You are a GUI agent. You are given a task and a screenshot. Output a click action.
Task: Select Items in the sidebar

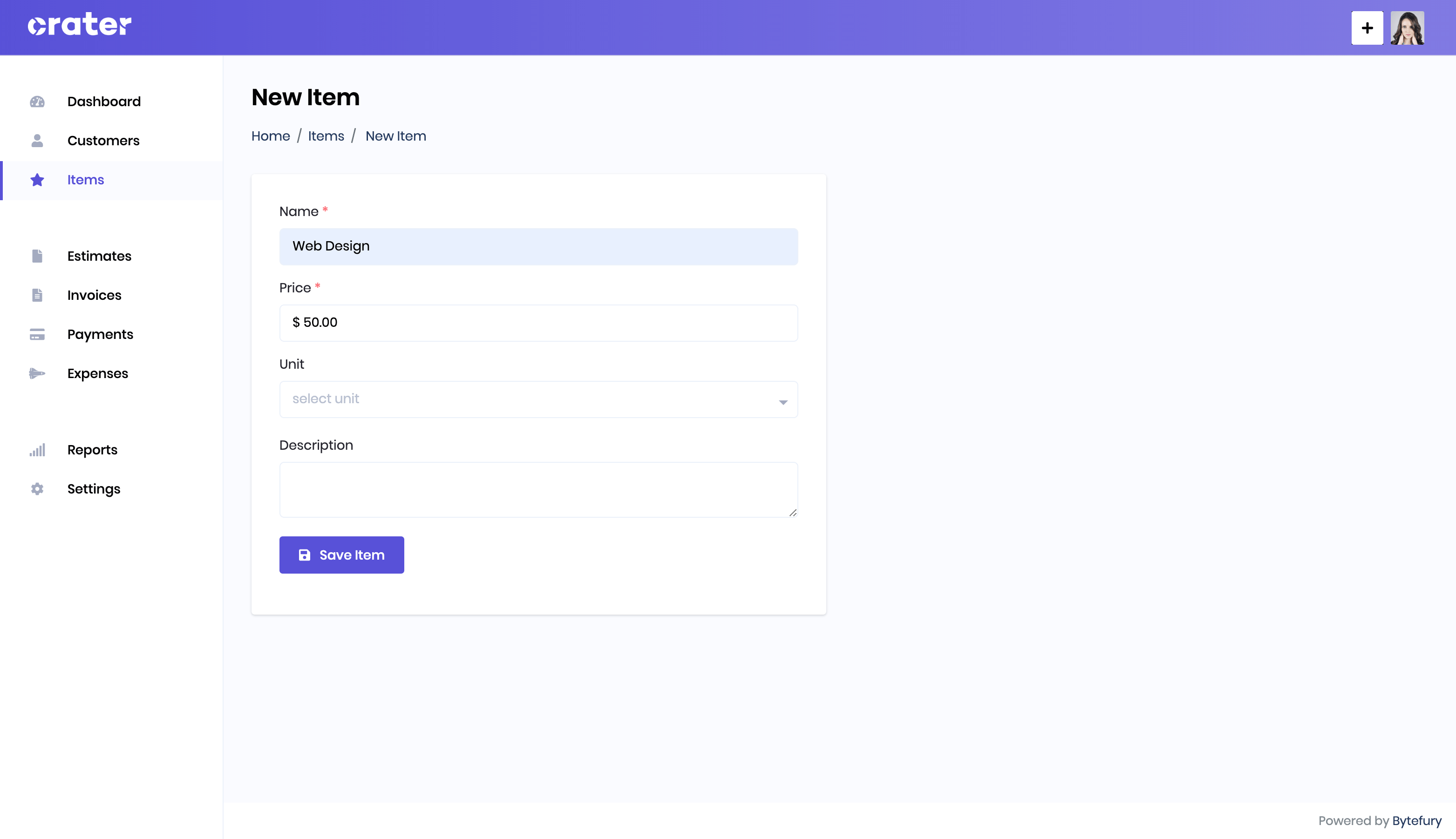point(112,180)
